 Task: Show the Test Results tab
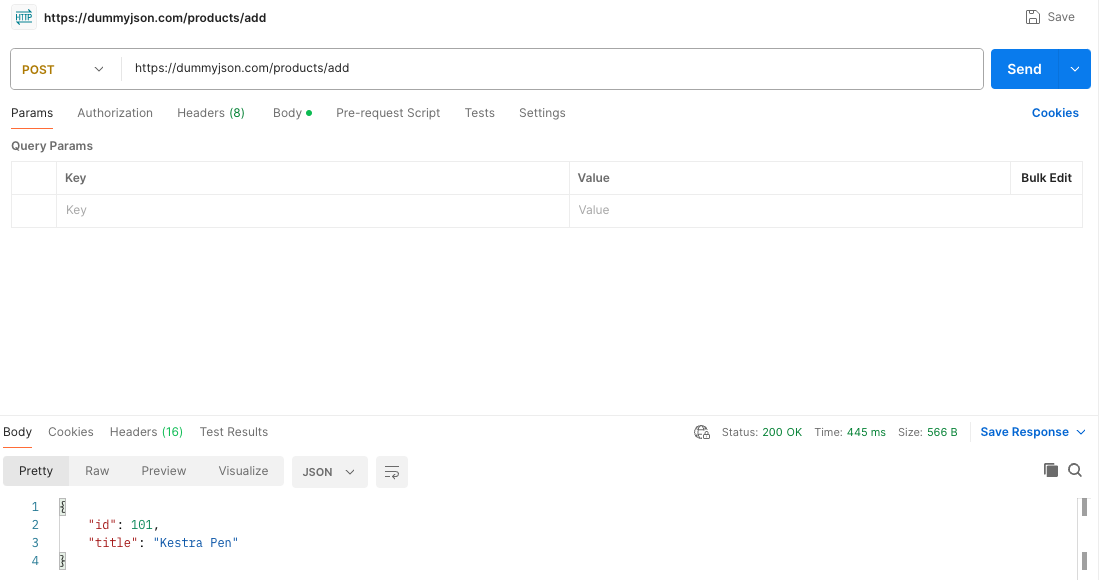point(234,432)
